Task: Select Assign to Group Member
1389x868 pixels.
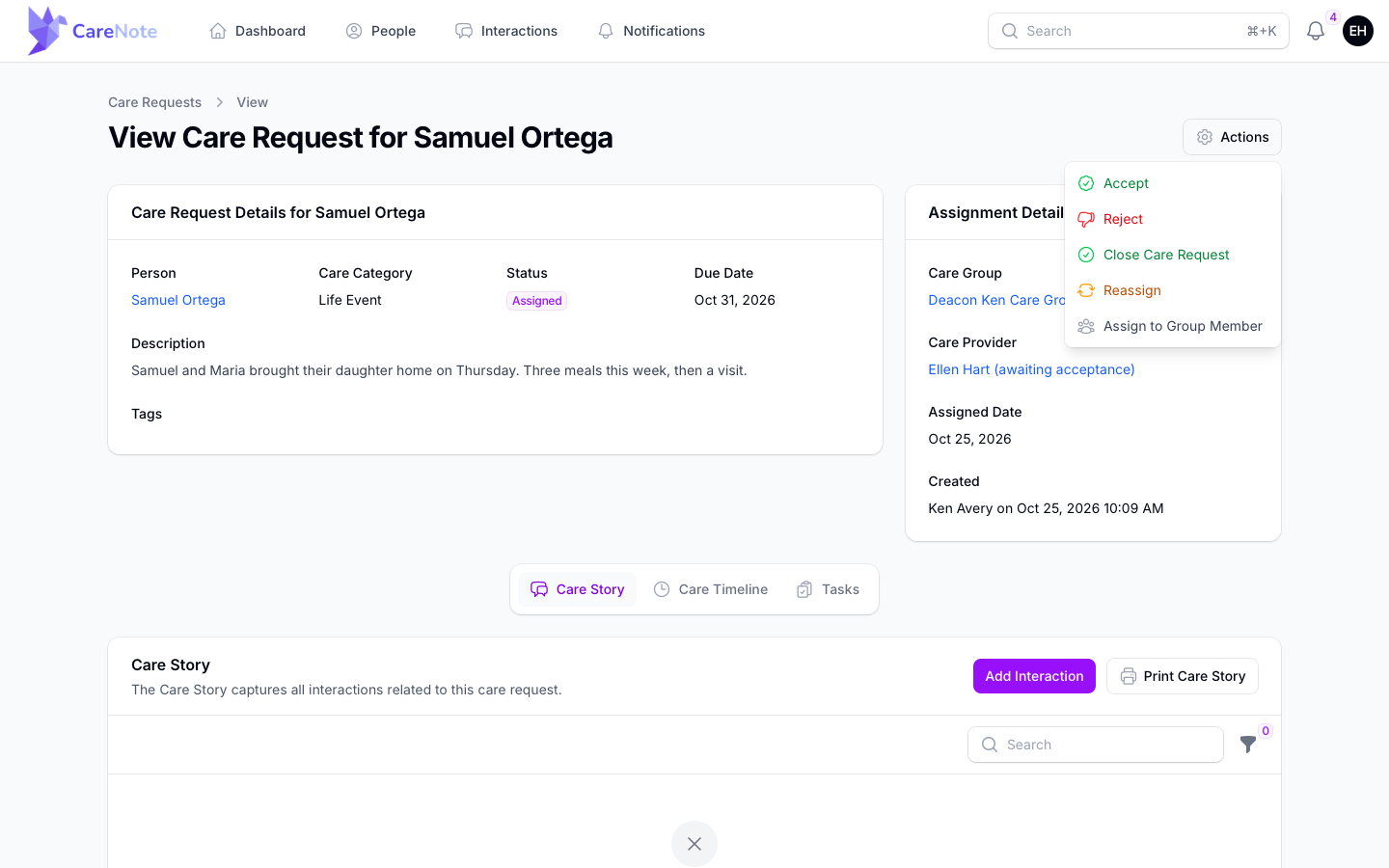Action: [x=1173, y=326]
